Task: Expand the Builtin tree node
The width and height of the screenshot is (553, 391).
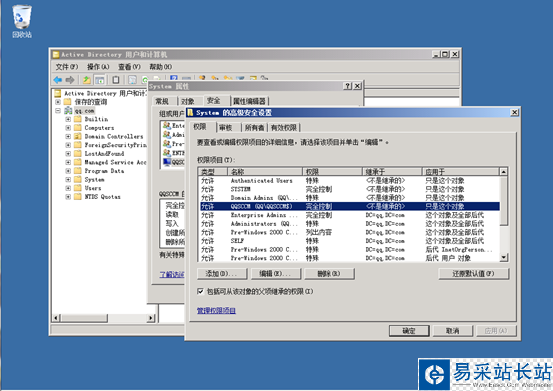Action: (x=68, y=119)
